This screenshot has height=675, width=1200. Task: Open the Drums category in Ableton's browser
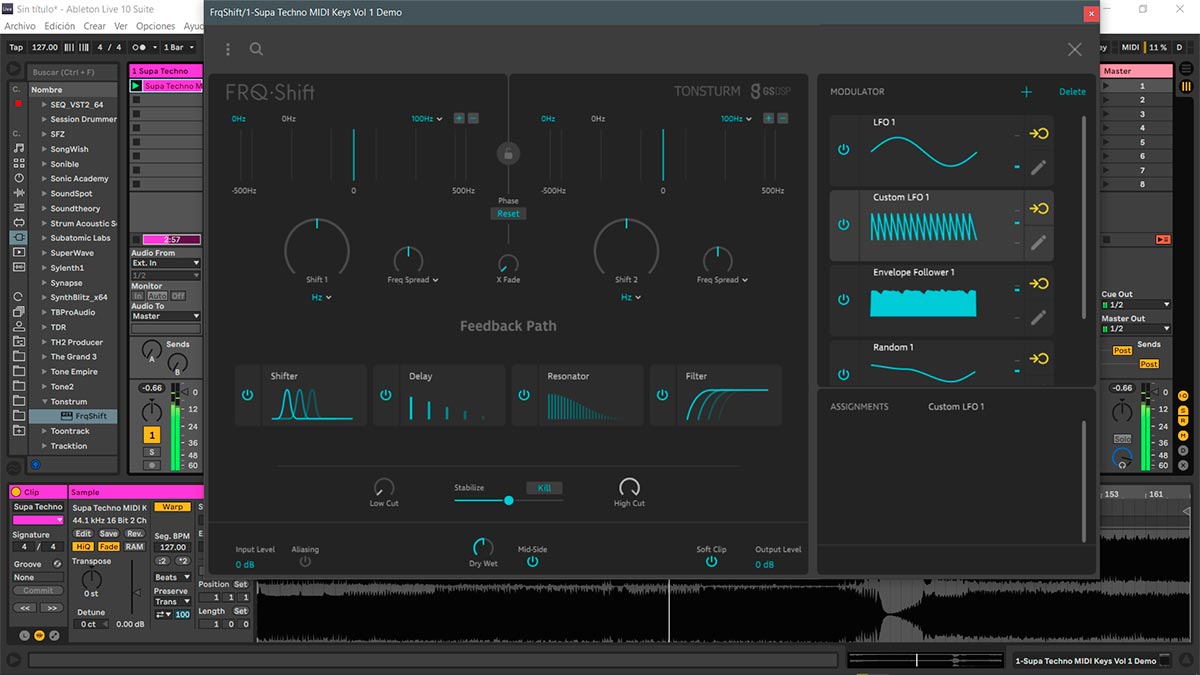pyautogui.click(x=19, y=163)
